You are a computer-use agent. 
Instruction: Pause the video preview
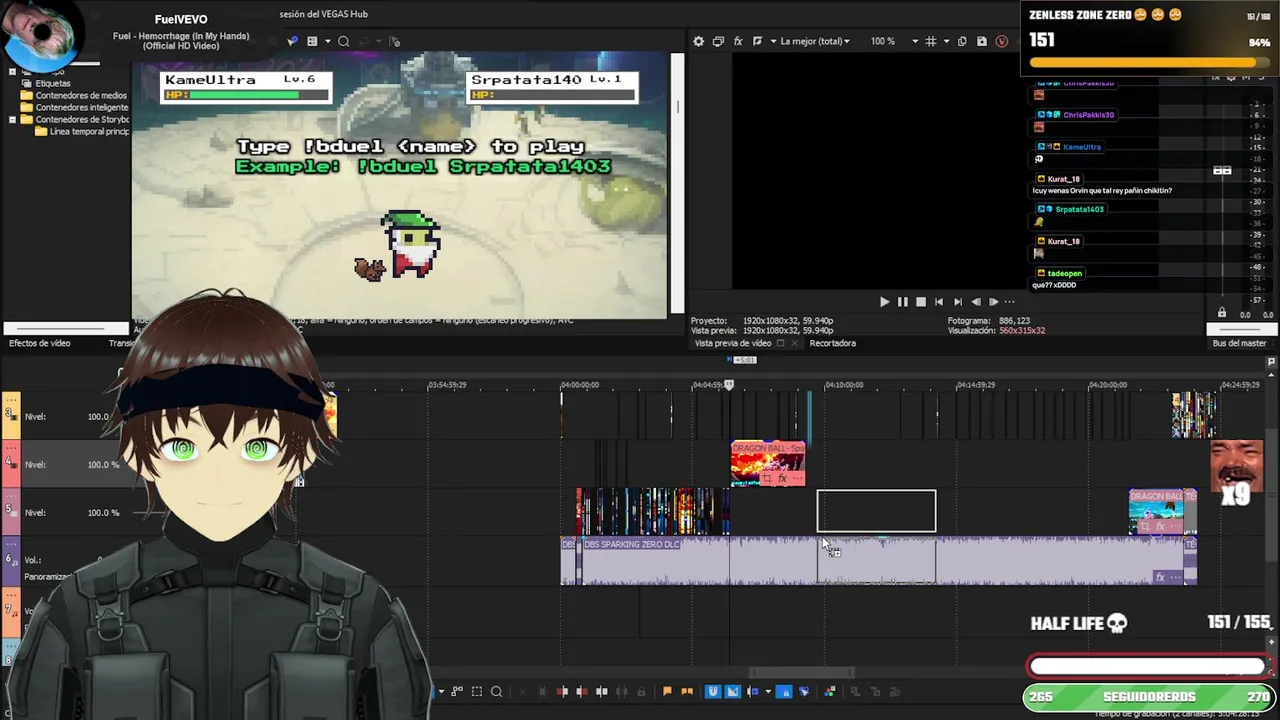(903, 302)
